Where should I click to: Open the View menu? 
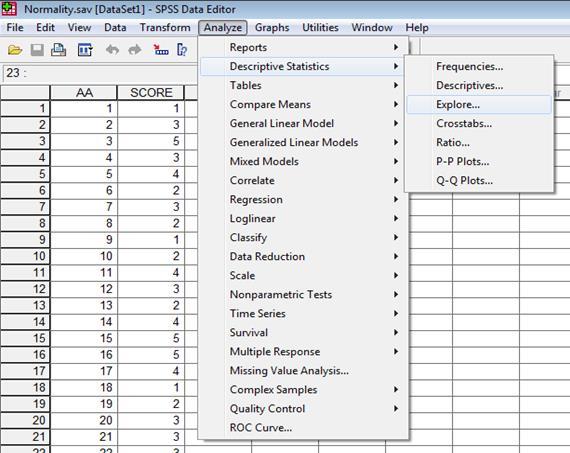pyautogui.click(x=79, y=27)
